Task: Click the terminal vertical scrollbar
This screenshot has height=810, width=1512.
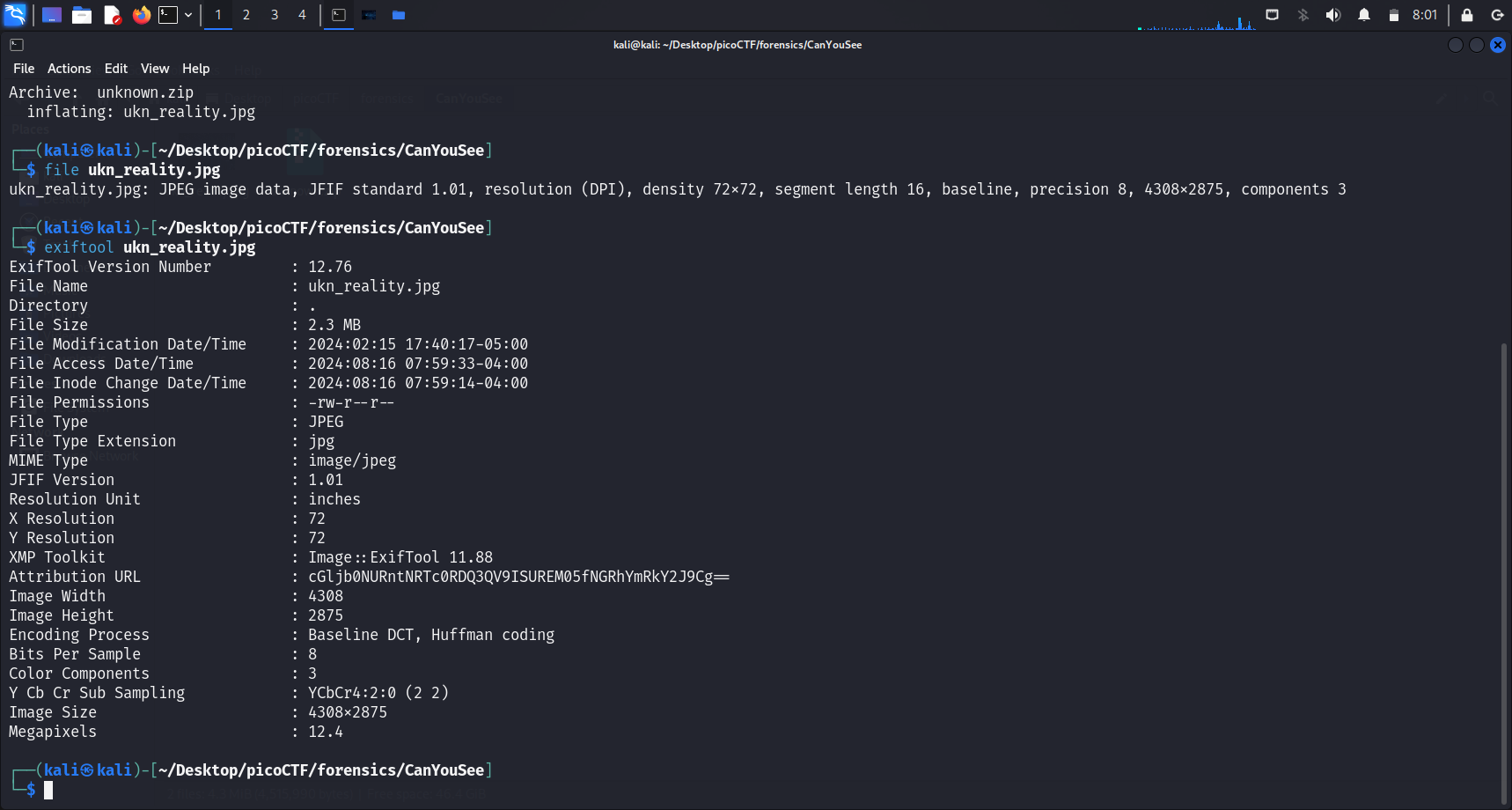Action: tap(1503, 572)
